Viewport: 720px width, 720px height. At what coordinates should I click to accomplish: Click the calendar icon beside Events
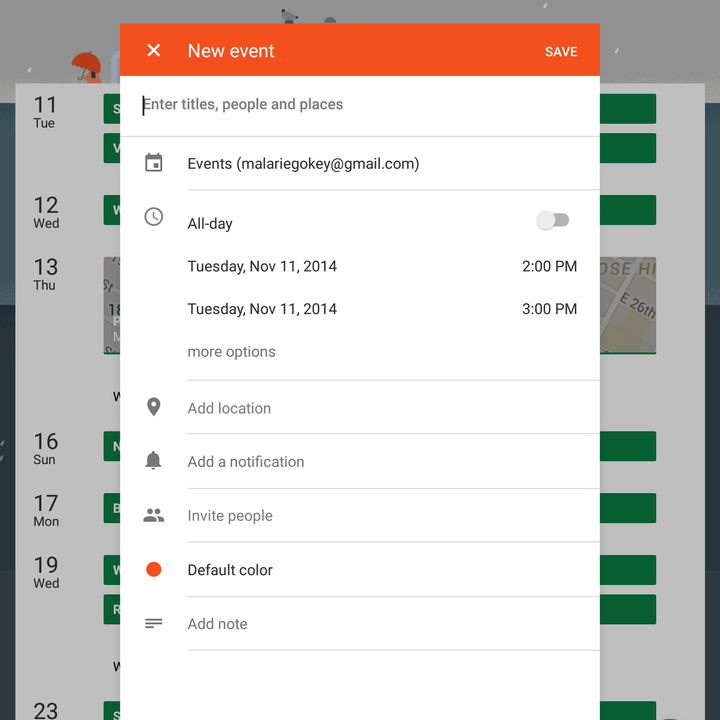pos(153,163)
